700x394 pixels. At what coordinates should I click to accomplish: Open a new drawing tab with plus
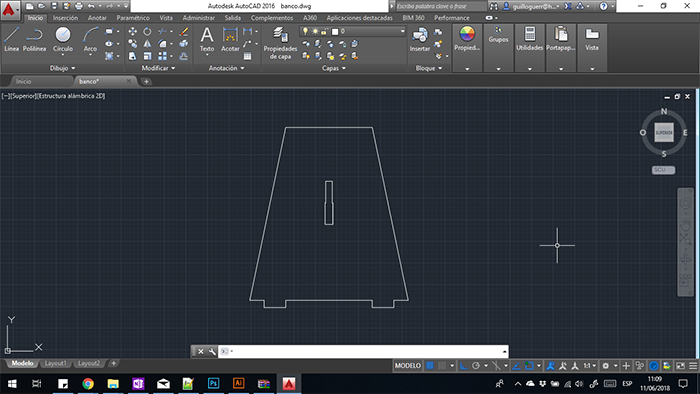146,81
